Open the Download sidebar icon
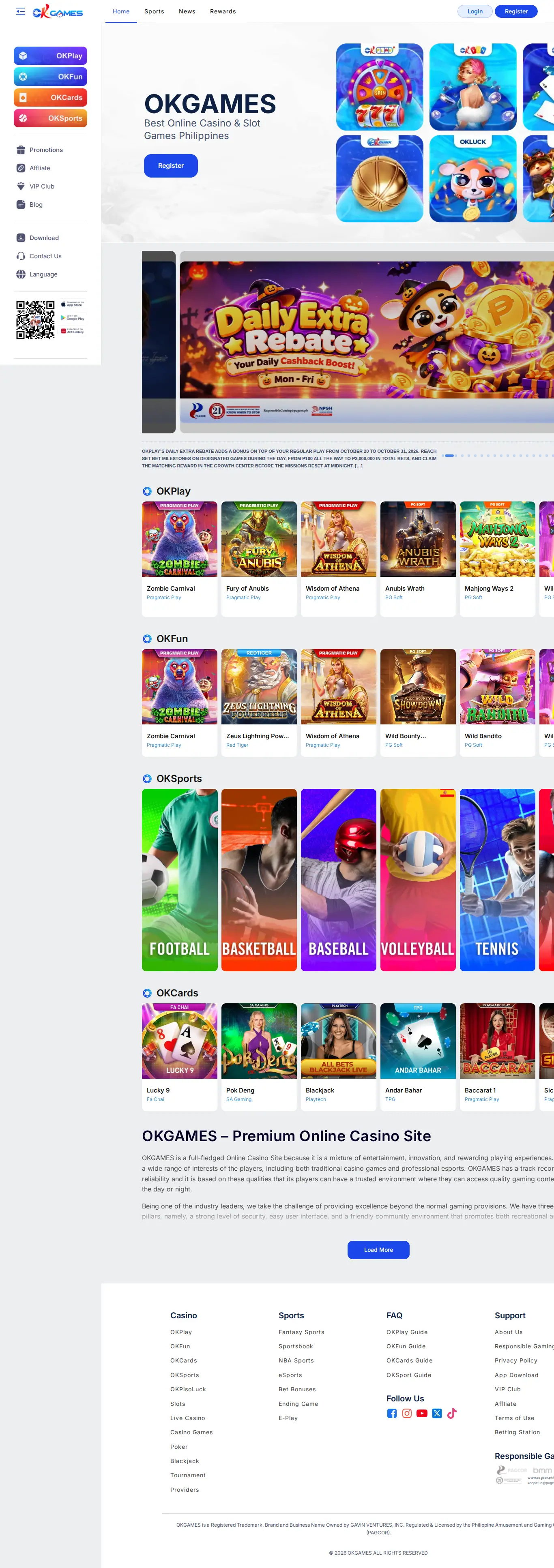Viewport: 554px width, 1568px height. coord(21,238)
